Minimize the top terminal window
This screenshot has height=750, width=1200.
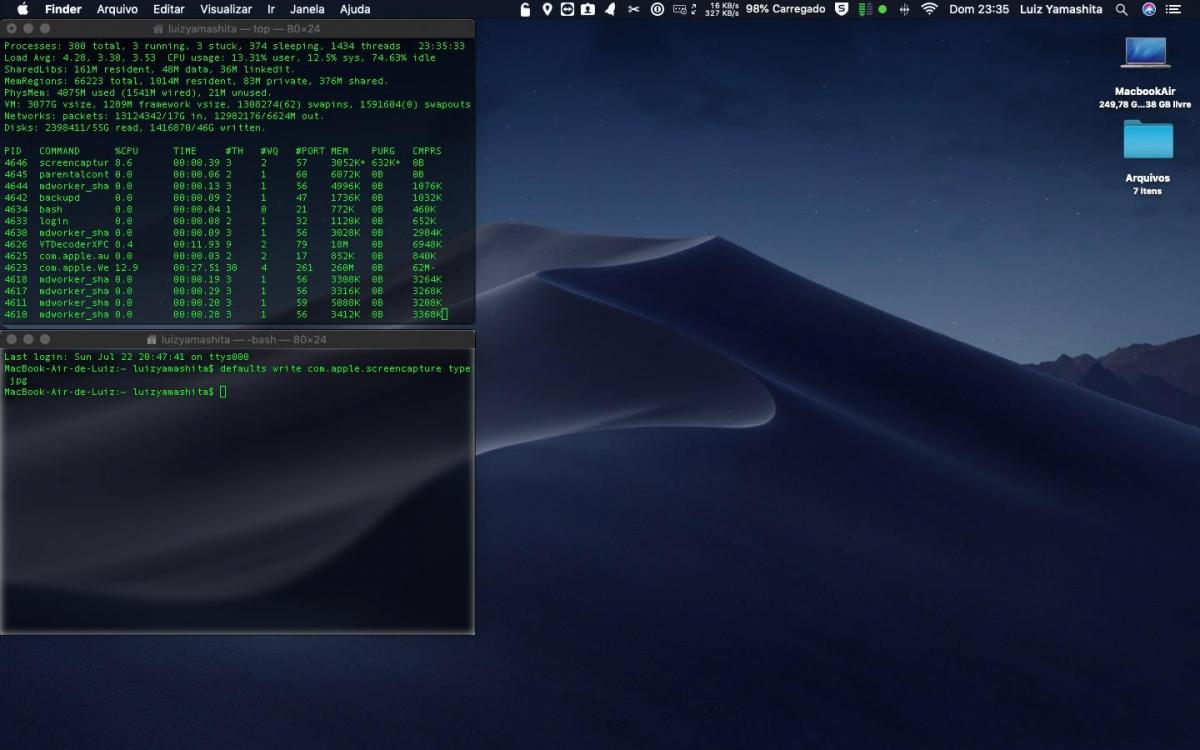click(x=28, y=30)
